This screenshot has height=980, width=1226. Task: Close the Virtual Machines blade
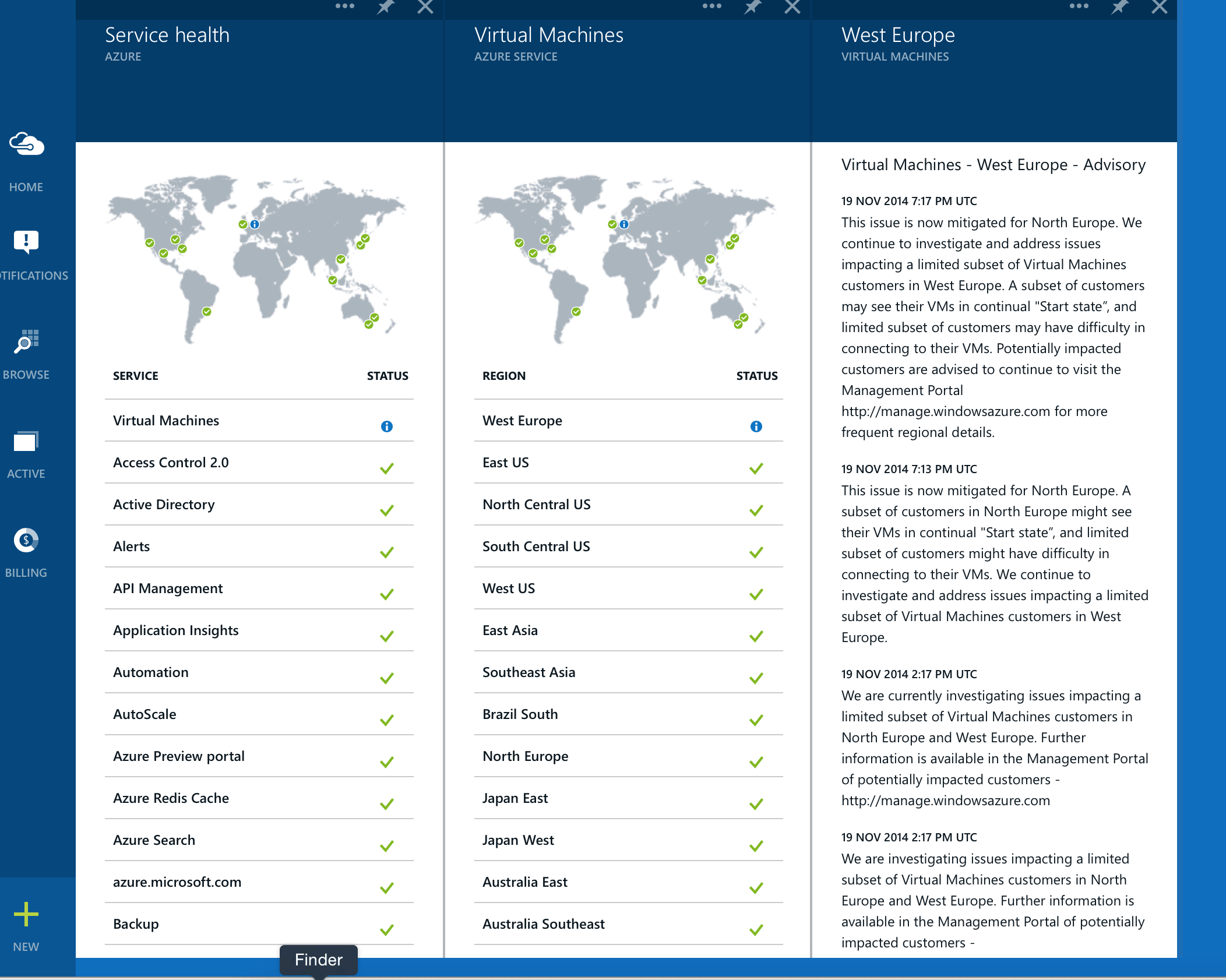pyautogui.click(x=792, y=7)
